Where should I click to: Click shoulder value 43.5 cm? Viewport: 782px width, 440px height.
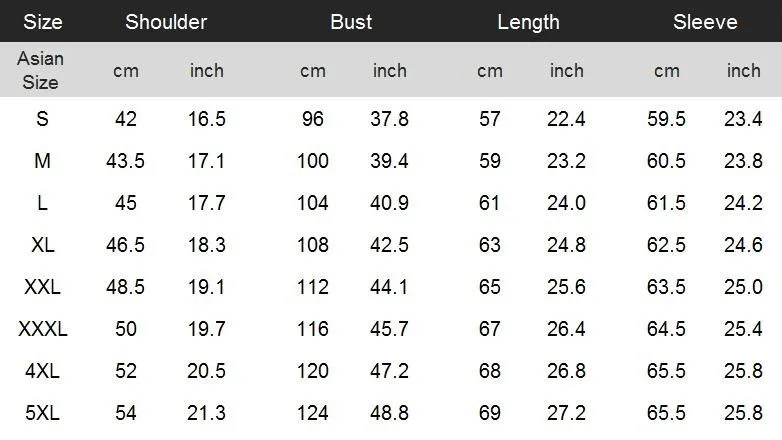coord(125,161)
